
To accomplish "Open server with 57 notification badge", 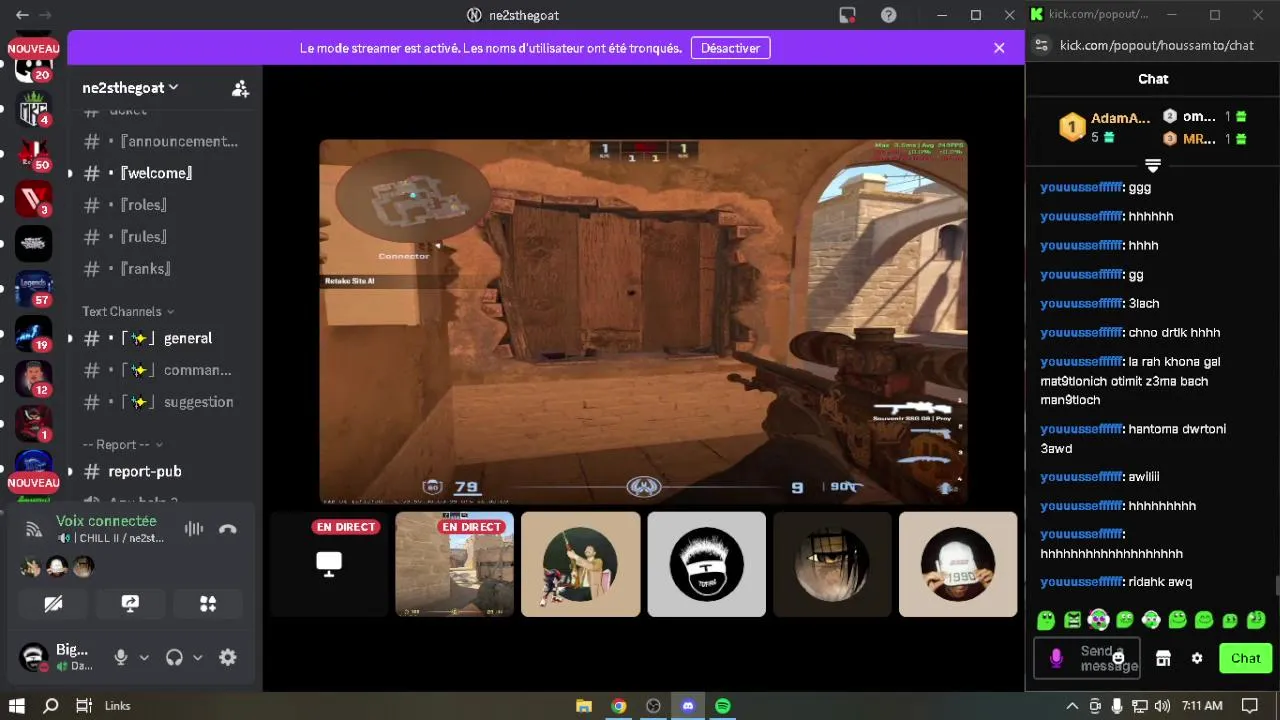I will click(x=33, y=289).
